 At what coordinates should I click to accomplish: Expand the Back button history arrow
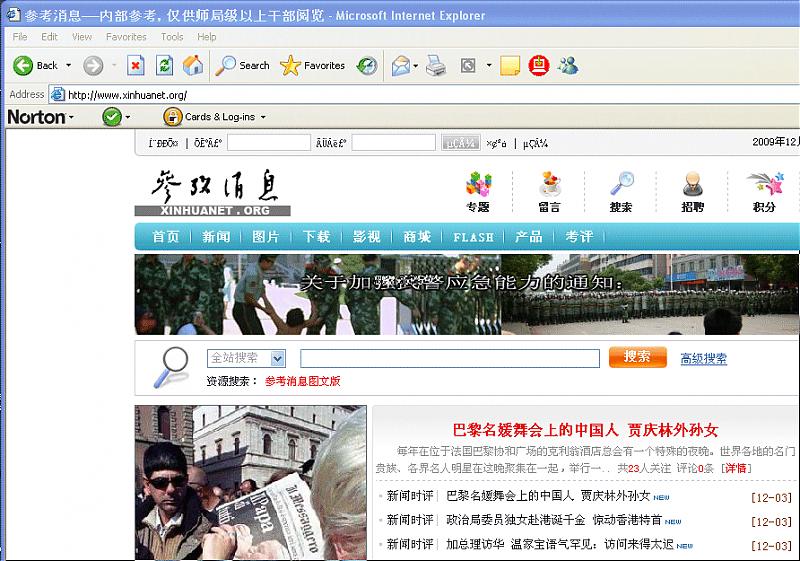click(69, 66)
